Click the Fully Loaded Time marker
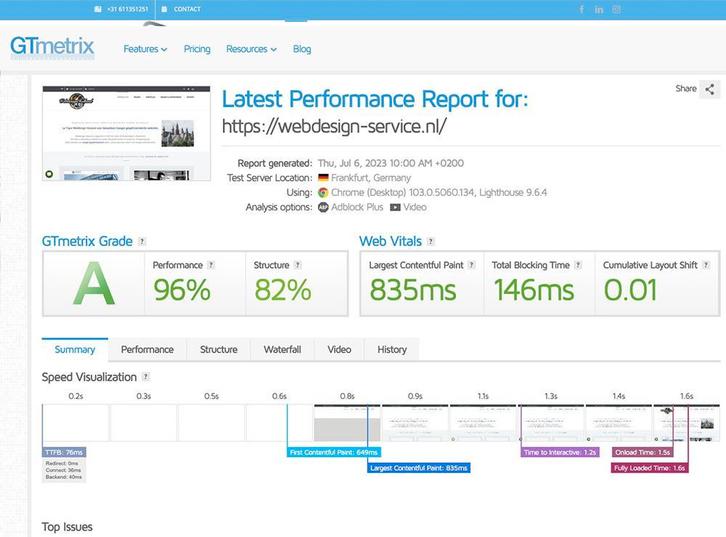Viewport: 726px width, 537px height. coord(650,468)
